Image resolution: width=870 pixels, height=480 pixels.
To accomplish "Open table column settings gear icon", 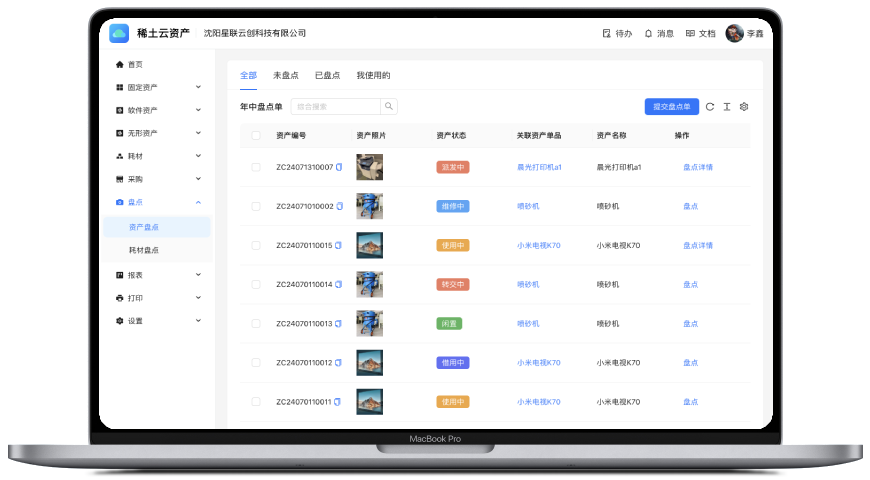I will click(744, 106).
